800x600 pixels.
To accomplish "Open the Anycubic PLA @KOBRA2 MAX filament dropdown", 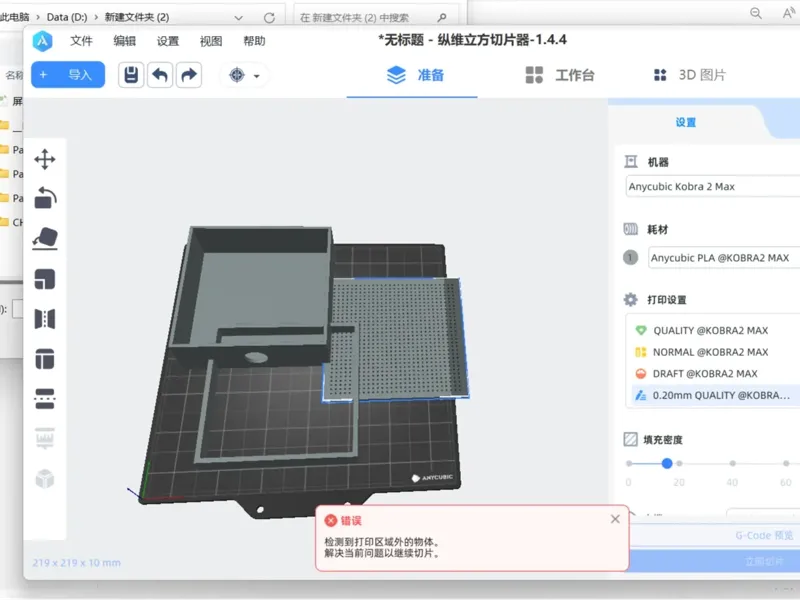I will pos(724,258).
